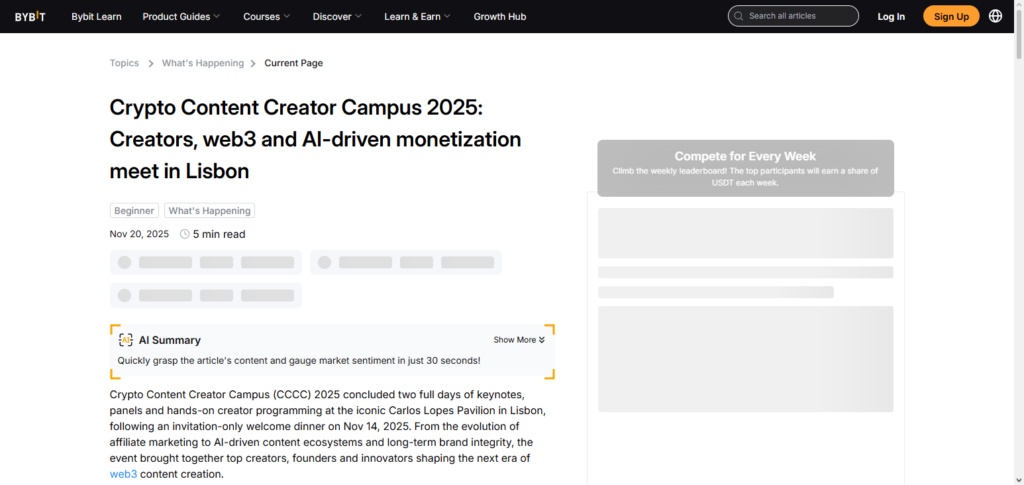1024x485 pixels.
Task: Click the orange Sign Up button
Action: click(951, 16)
